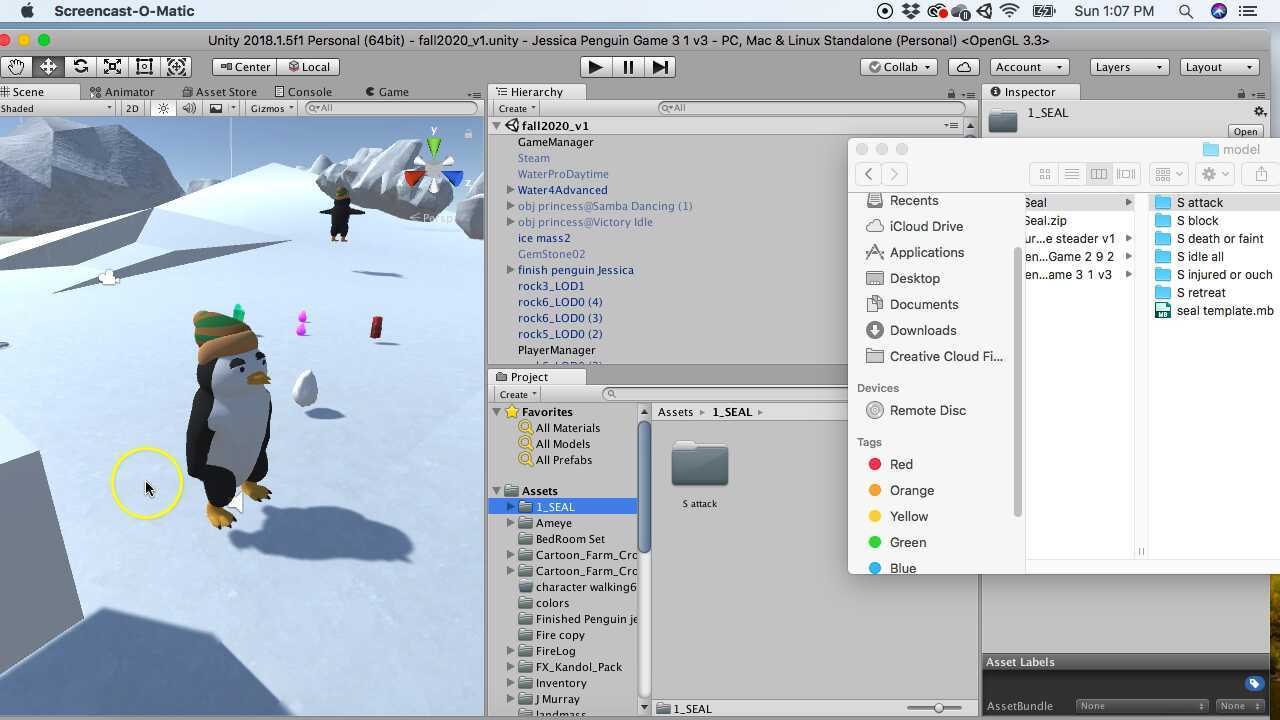The image size is (1280, 720).
Task: Select the Rect Transform tool
Action: [144, 66]
